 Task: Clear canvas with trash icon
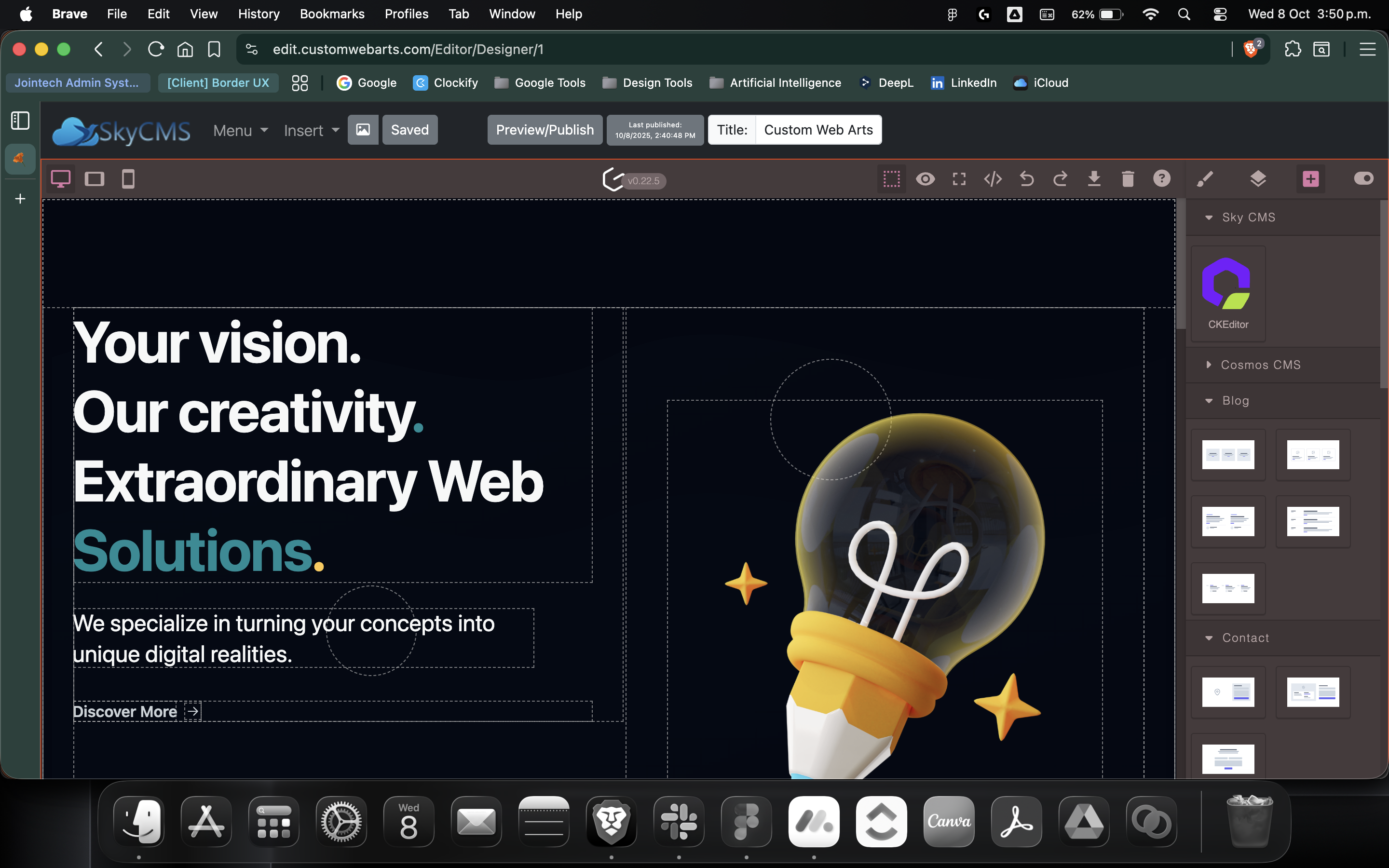1127,179
